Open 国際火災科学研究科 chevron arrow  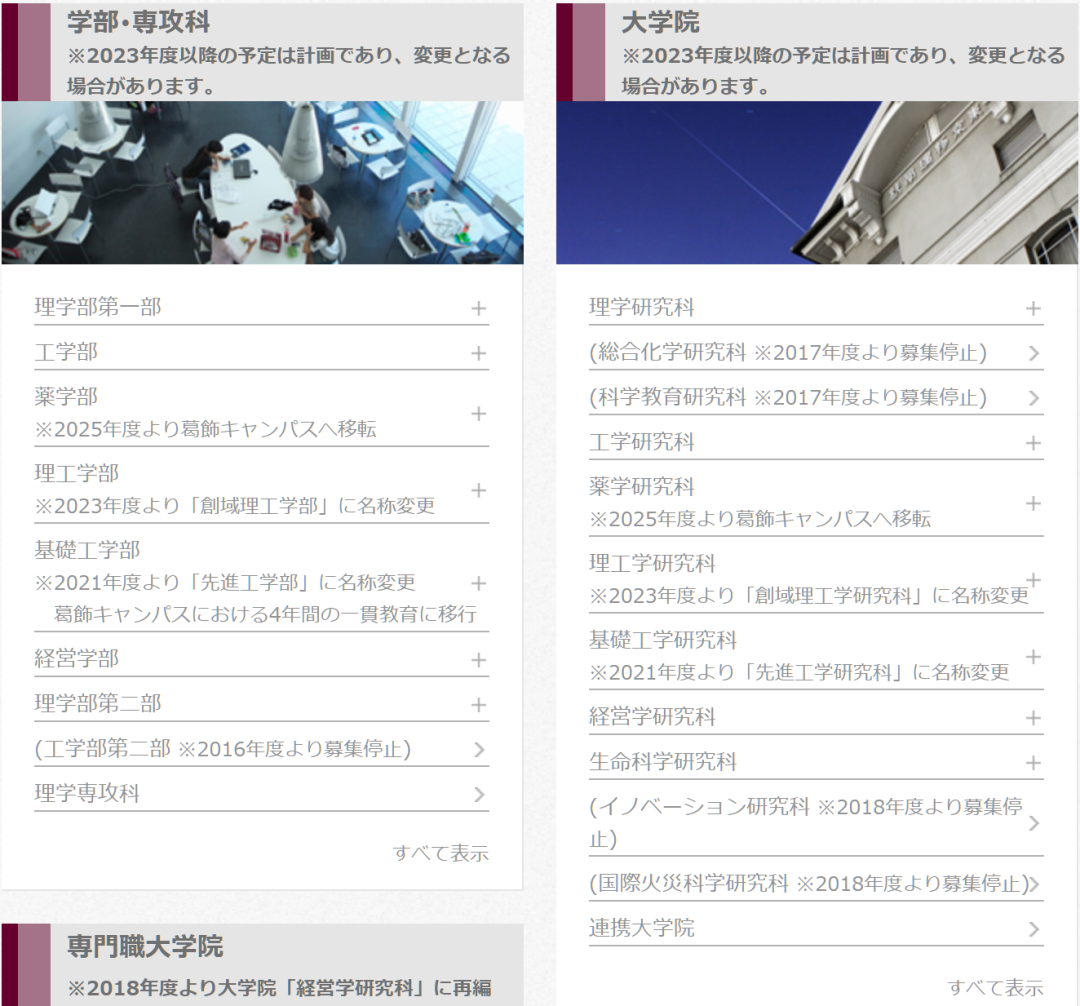click(x=1035, y=883)
